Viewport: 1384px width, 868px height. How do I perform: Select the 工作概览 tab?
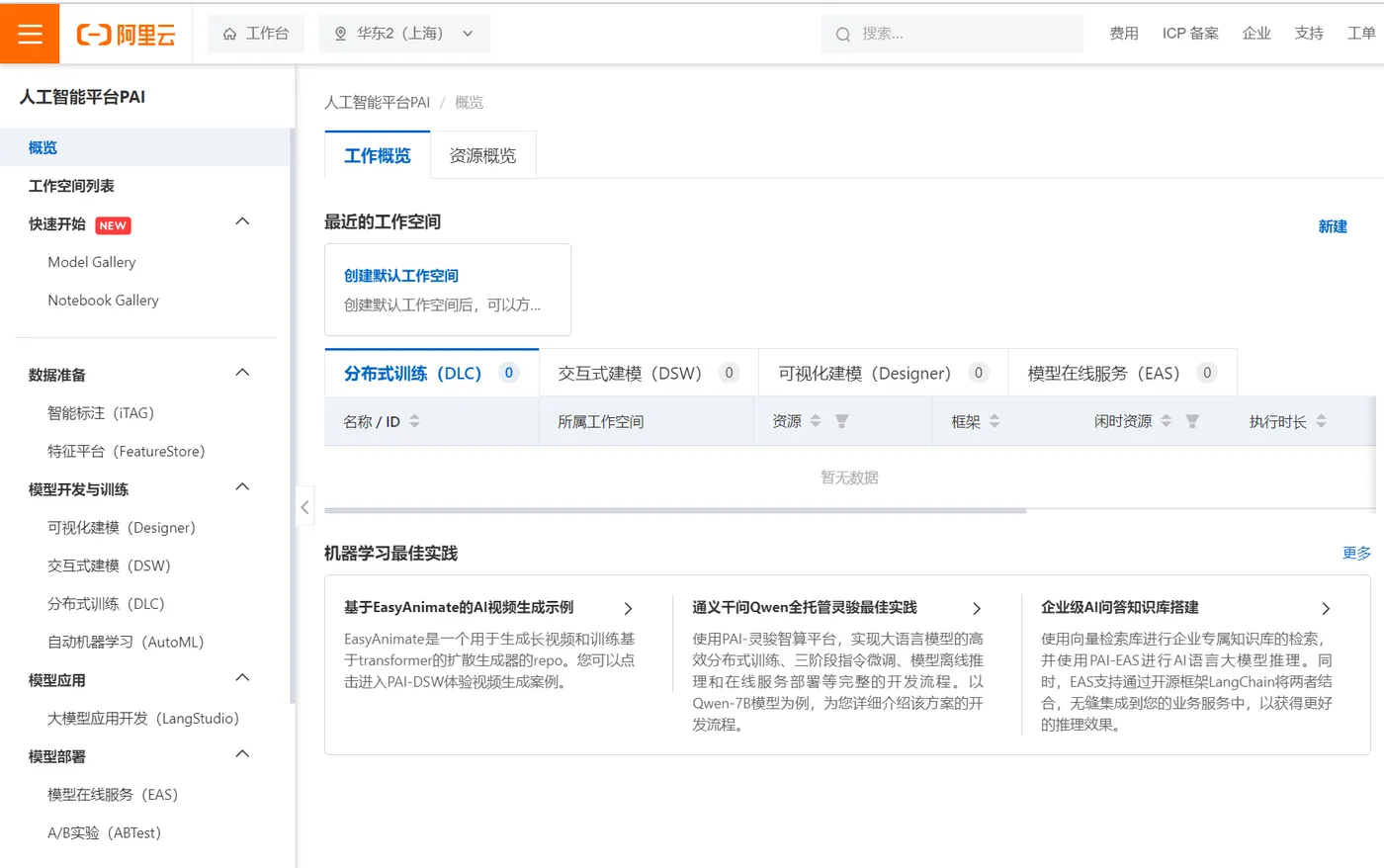(x=378, y=155)
